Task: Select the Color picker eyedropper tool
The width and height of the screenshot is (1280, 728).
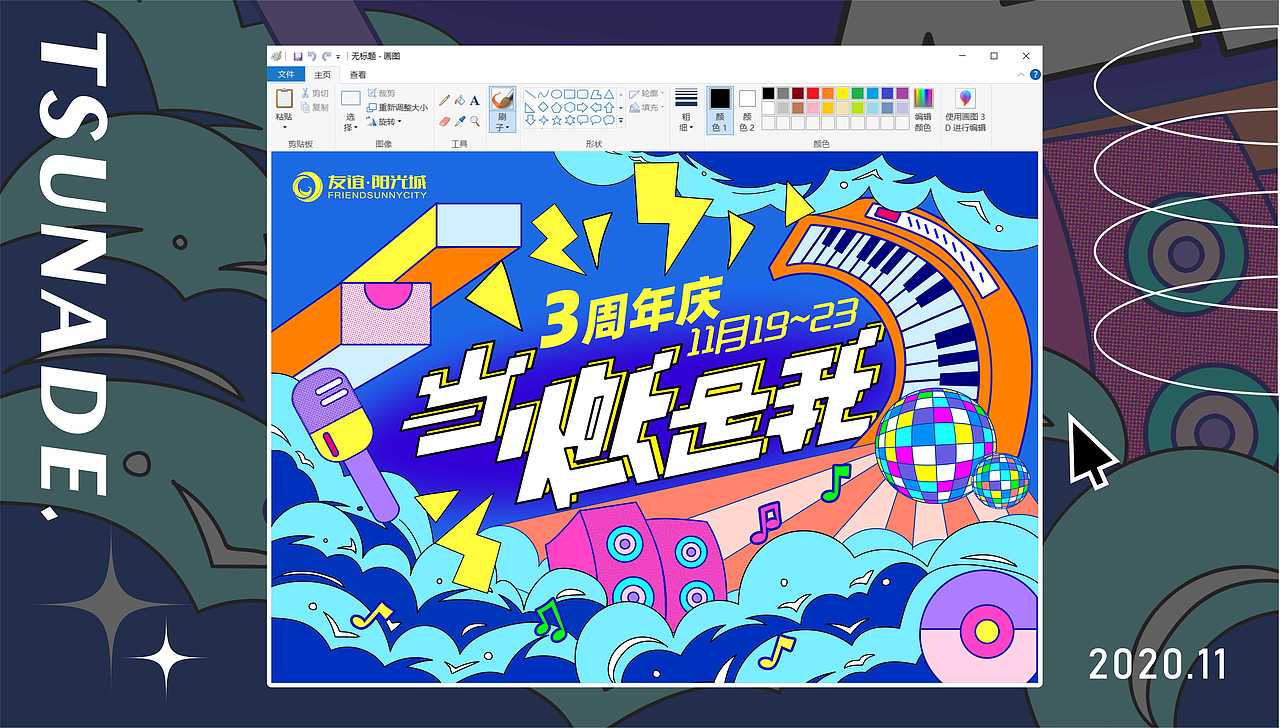Action: pyautogui.click(x=460, y=119)
